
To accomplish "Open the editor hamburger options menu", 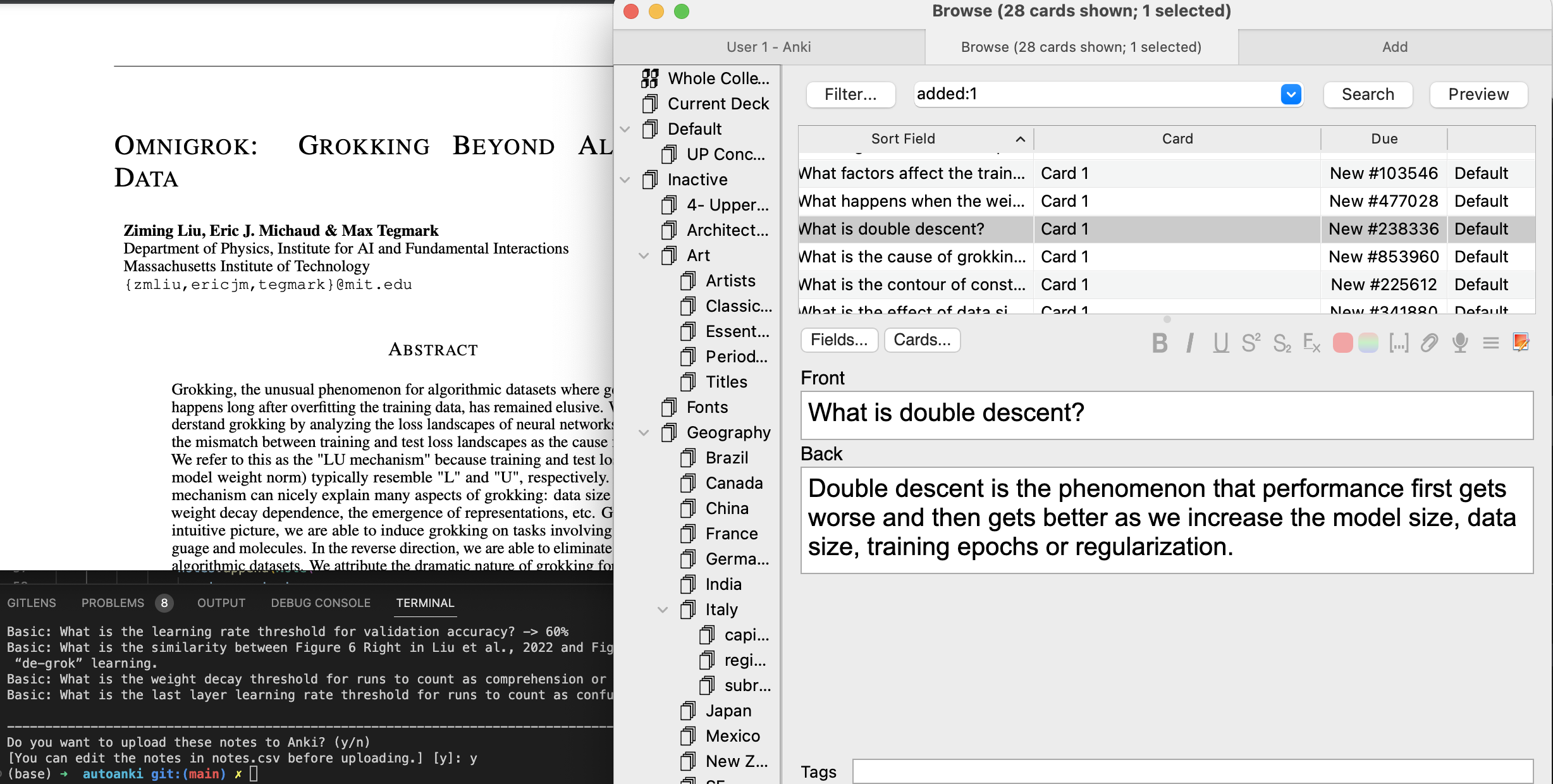I will coord(1490,343).
